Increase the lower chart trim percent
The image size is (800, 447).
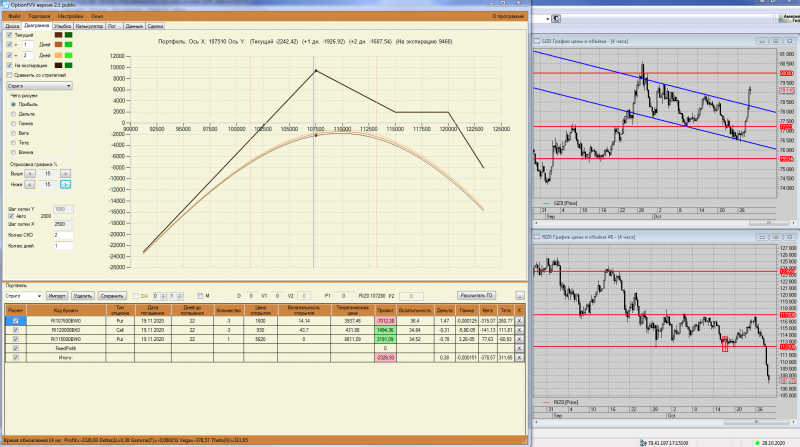(65, 185)
